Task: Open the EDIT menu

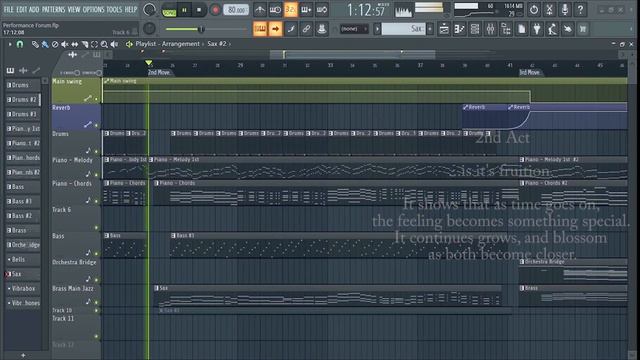Action: pyautogui.click(x=21, y=9)
